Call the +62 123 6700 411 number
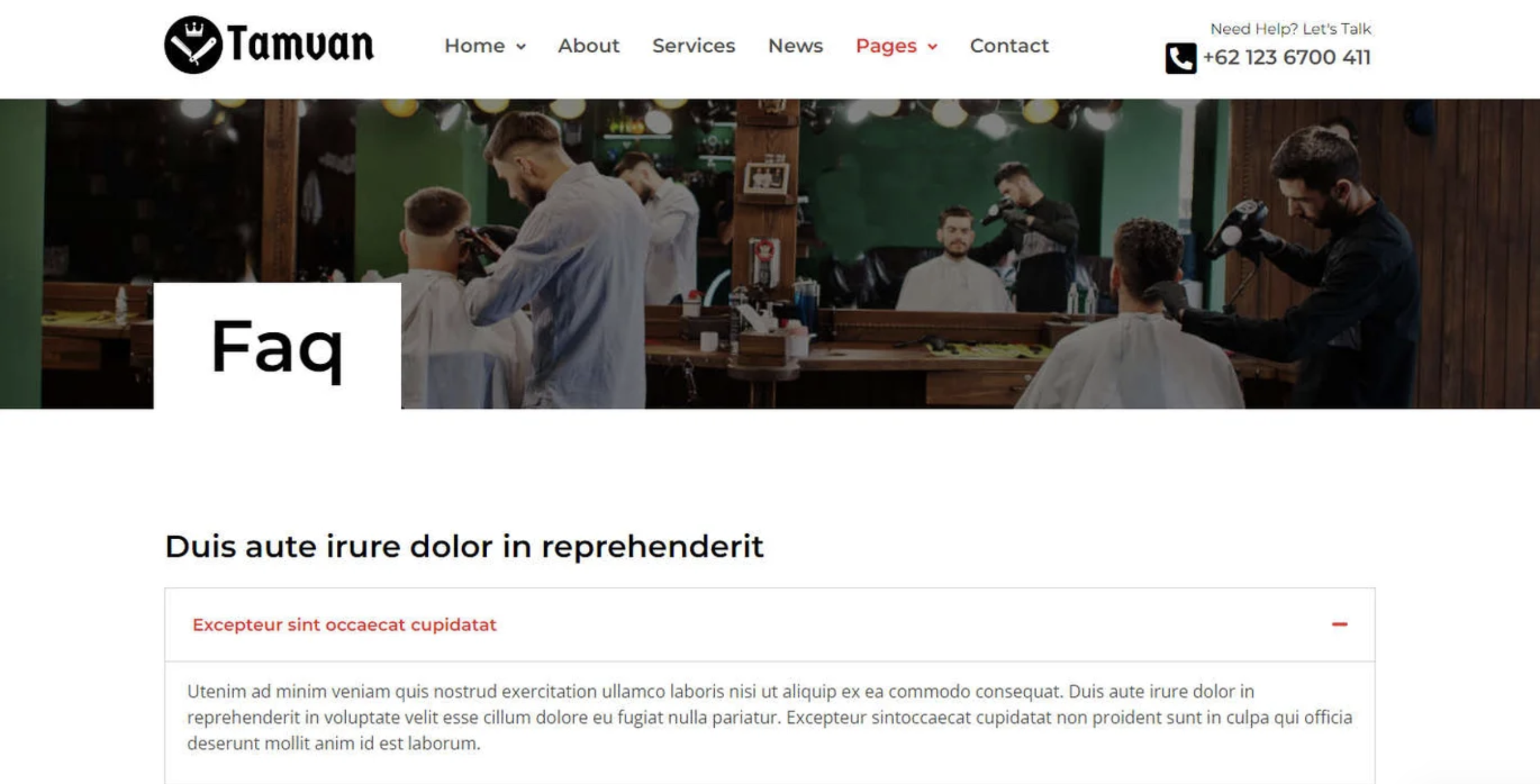This screenshot has height=784, width=1540. pyautogui.click(x=1286, y=58)
